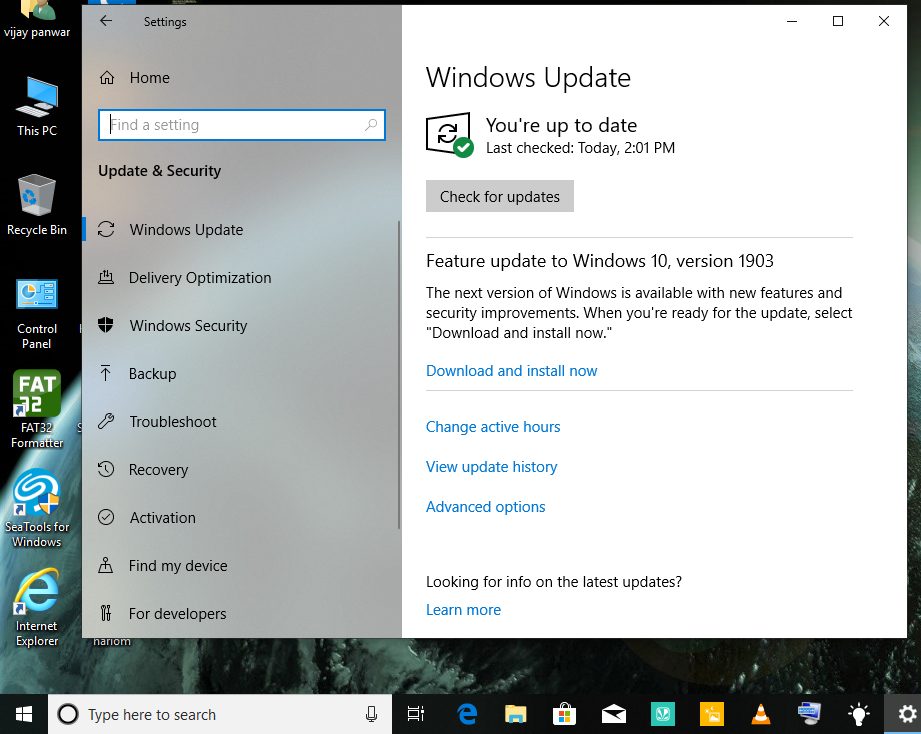
Task: Open the yellow Photos app icon in taskbar
Action: [712, 714]
